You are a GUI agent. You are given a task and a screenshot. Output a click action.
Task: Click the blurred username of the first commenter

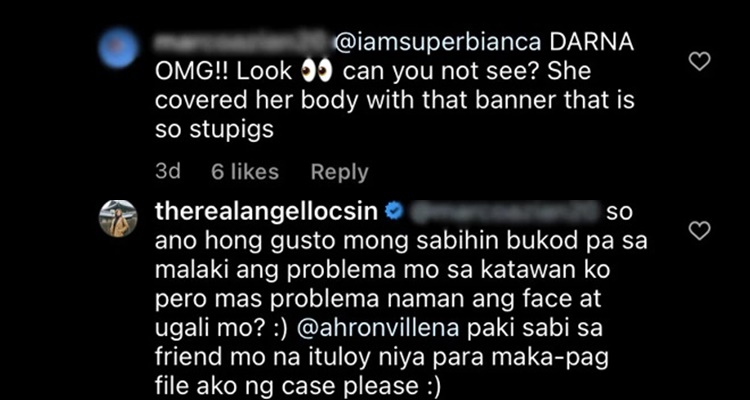[242, 44]
